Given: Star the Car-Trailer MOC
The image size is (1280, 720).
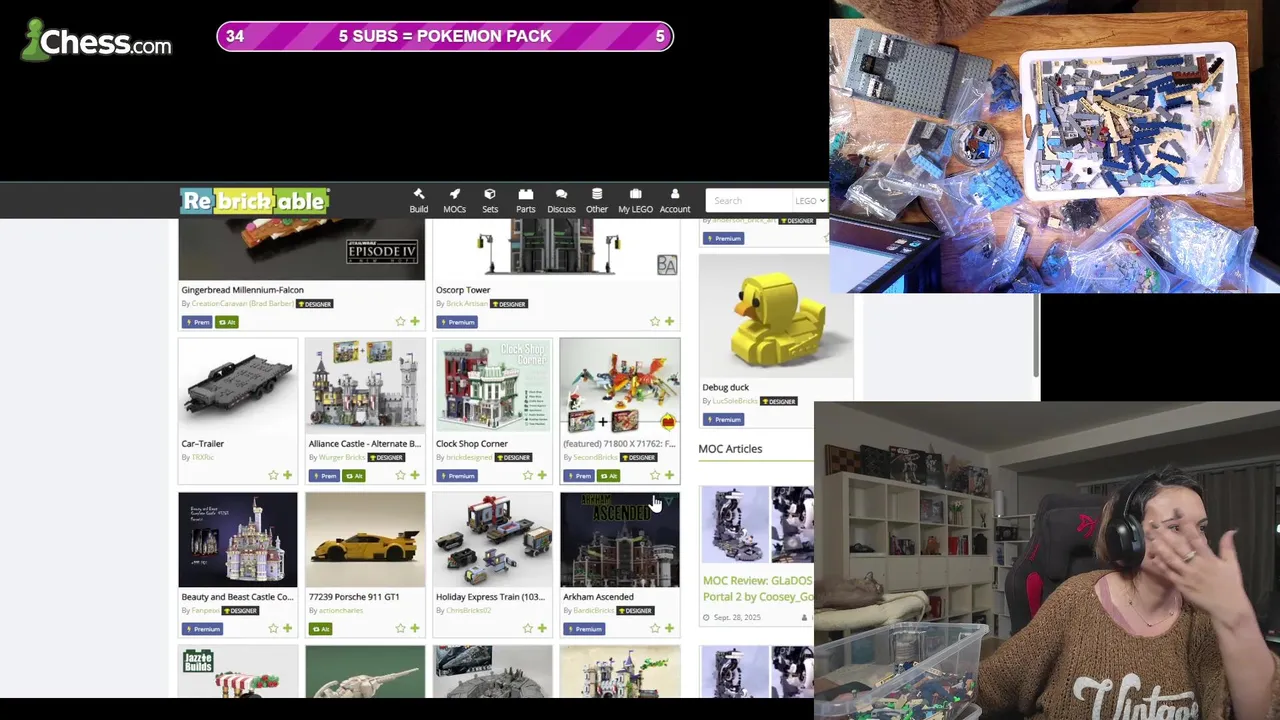Looking at the screenshot, I should click(x=273, y=476).
